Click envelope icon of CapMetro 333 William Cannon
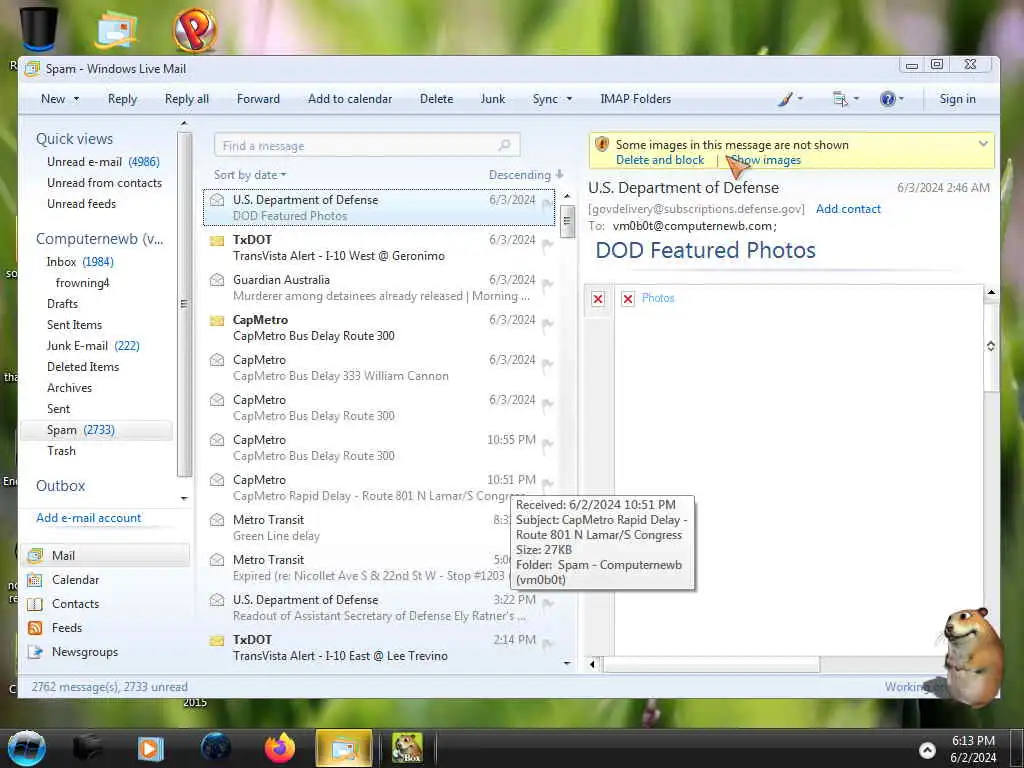The image size is (1024, 768). pos(217,360)
